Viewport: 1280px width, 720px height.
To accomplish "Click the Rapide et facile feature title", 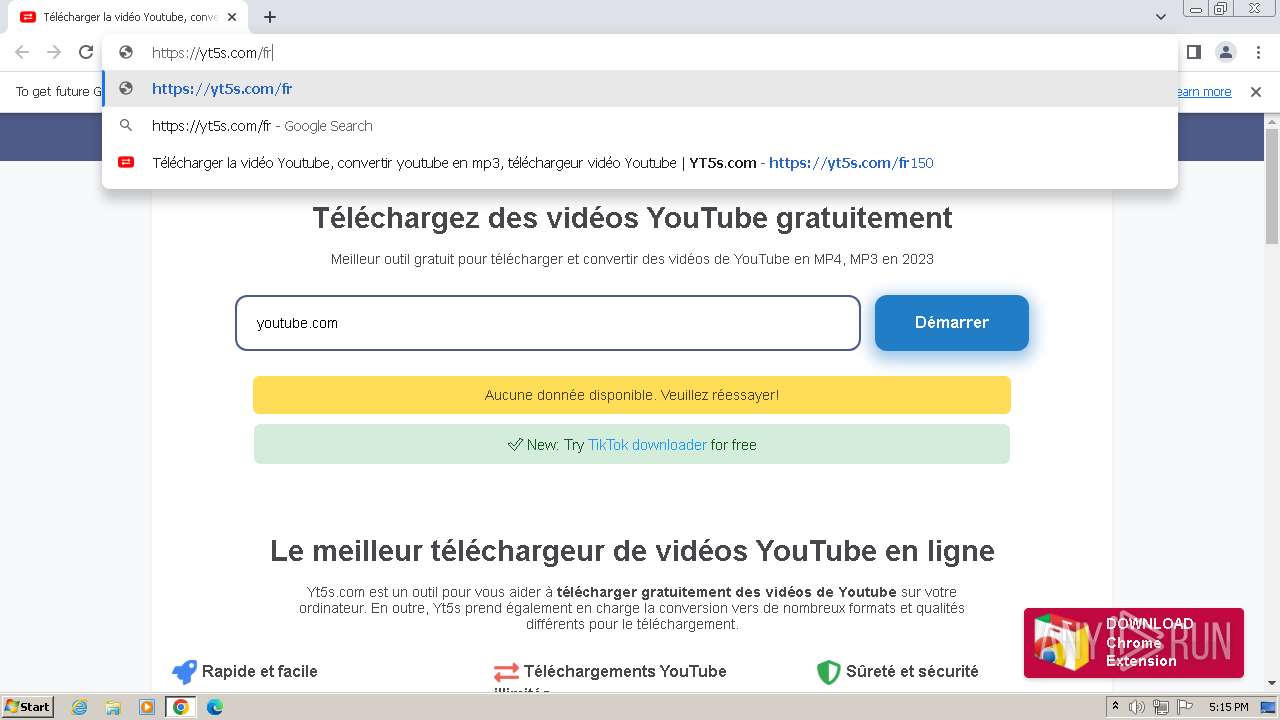I will click(x=260, y=672).
